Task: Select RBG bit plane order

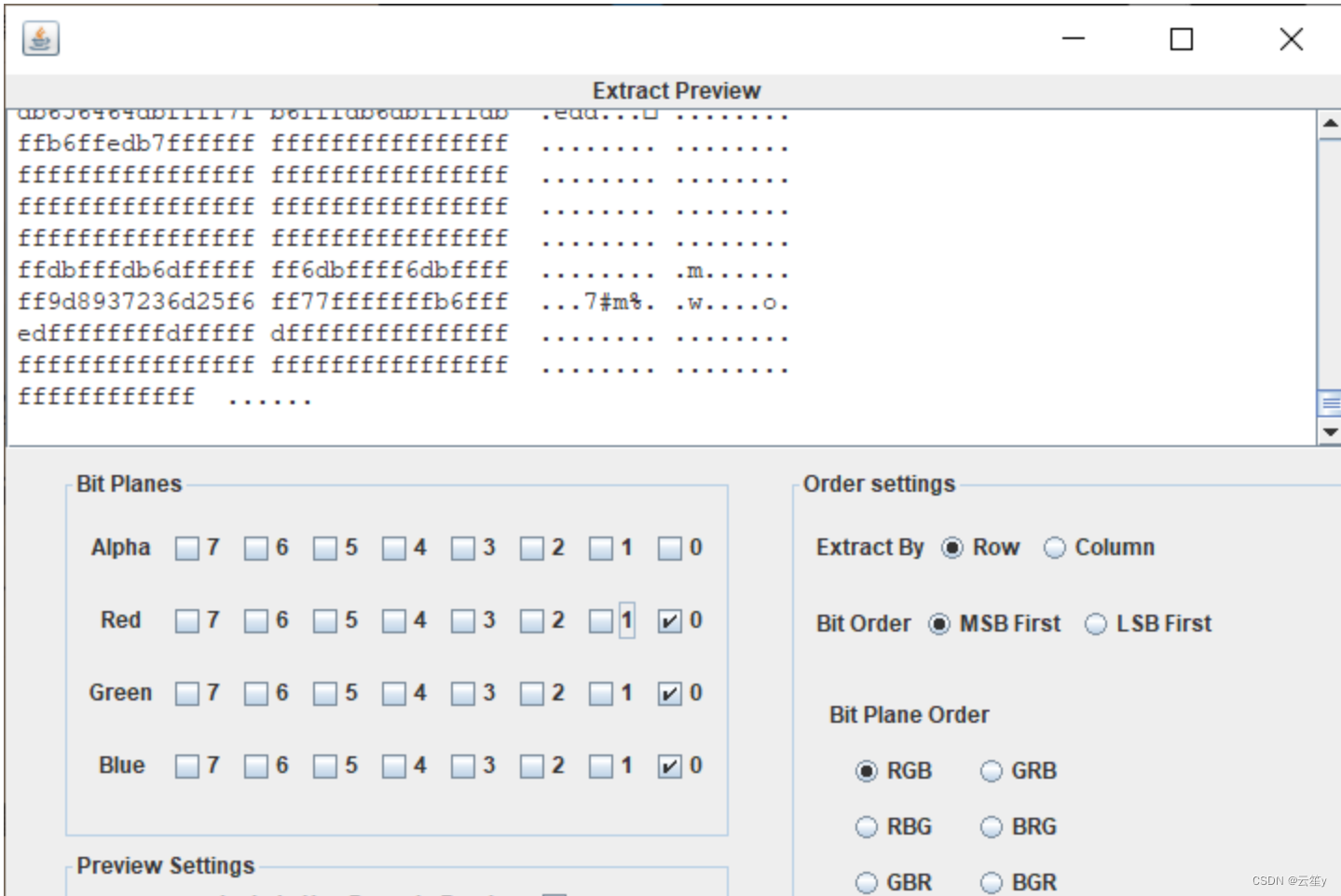Action: point(867,827)
